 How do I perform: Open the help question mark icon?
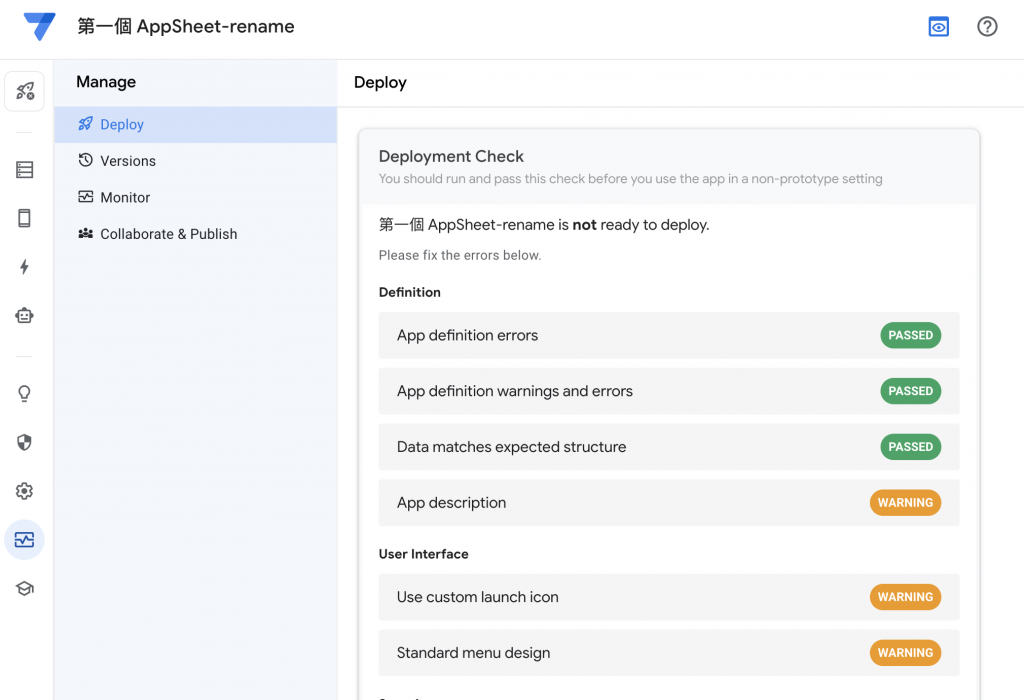click(x=987, y=27)
